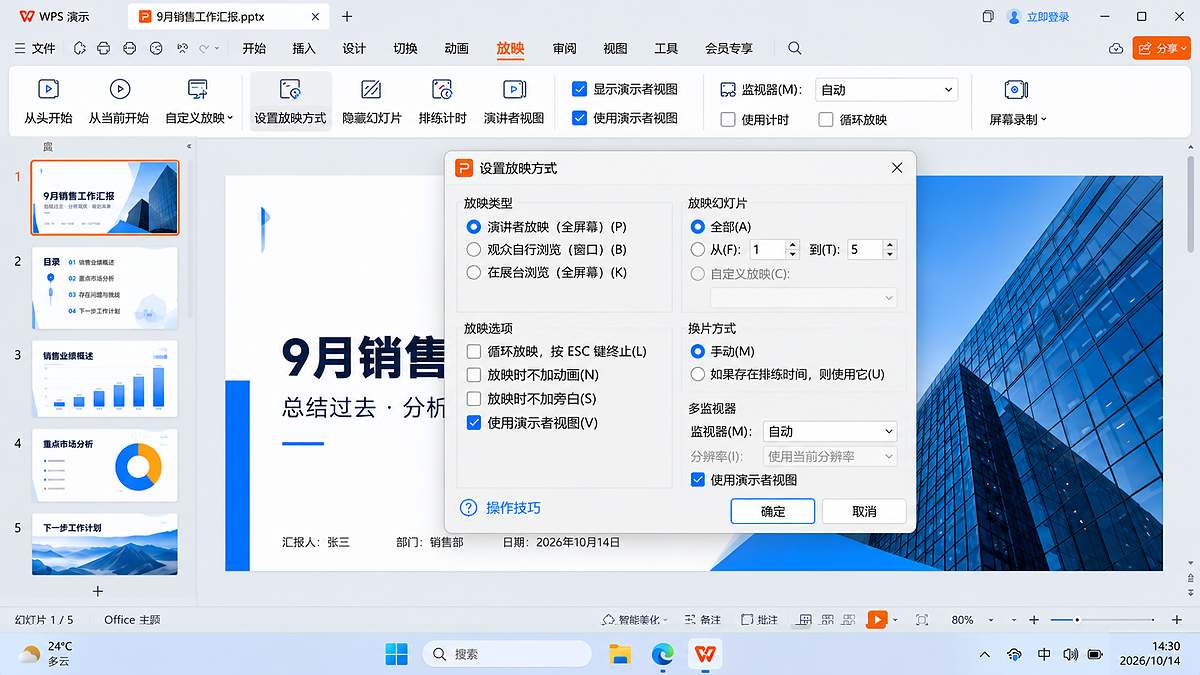Enable 循环放映 checkbox in ribbon
The width and height of the screenshot is (1200, 675).
coord(826,119)
